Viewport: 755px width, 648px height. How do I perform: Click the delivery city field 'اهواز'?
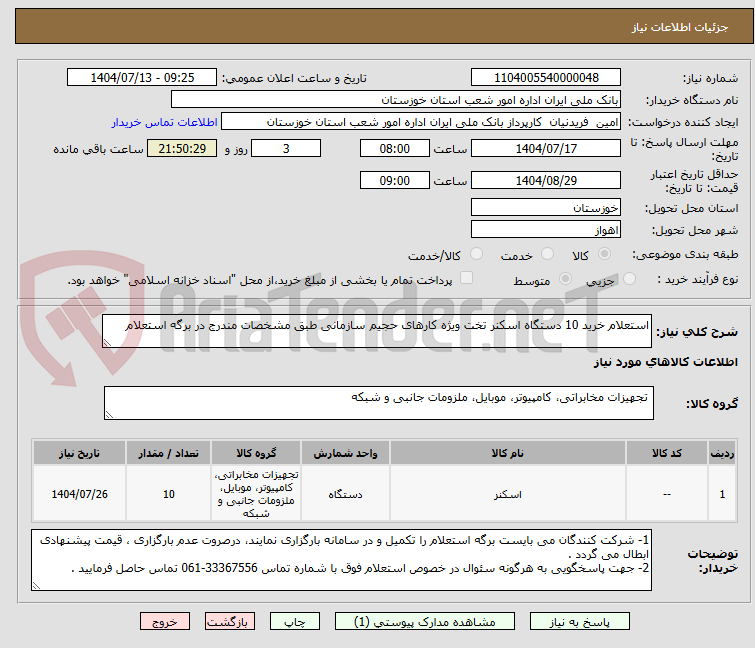click(x=545, y=230)
